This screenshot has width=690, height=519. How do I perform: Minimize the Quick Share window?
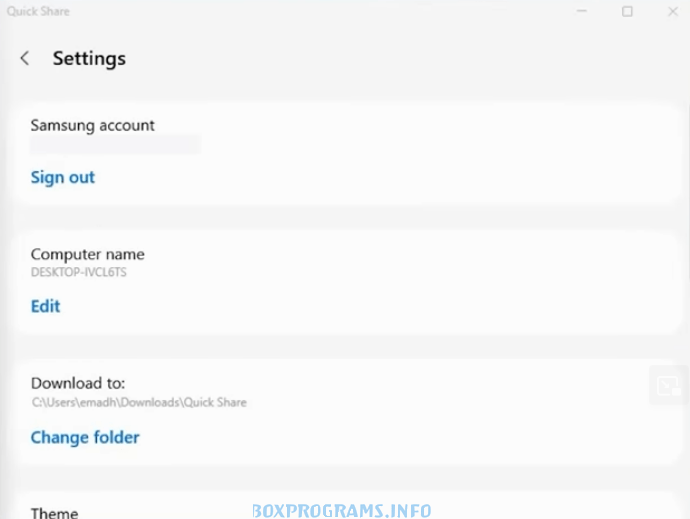582,11
